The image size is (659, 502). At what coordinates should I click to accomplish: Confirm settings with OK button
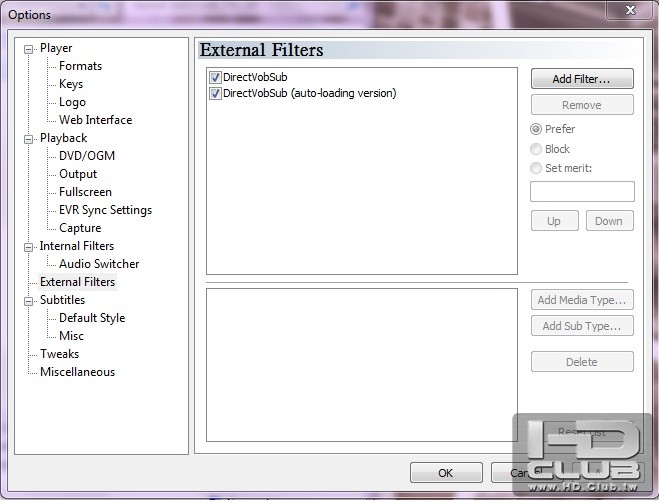coord(446,473)
